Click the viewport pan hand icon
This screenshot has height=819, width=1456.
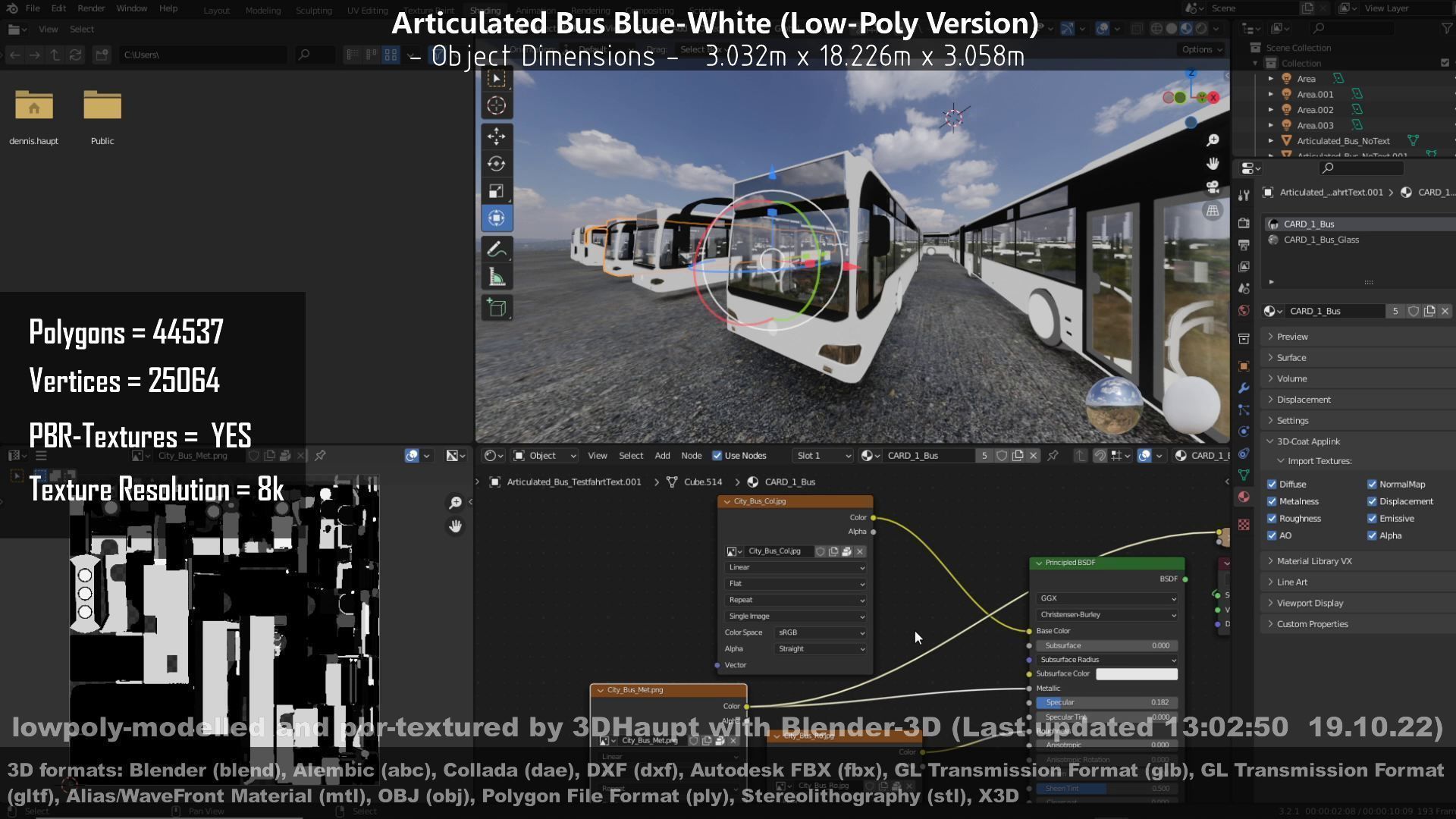(x=1213, y=164)
